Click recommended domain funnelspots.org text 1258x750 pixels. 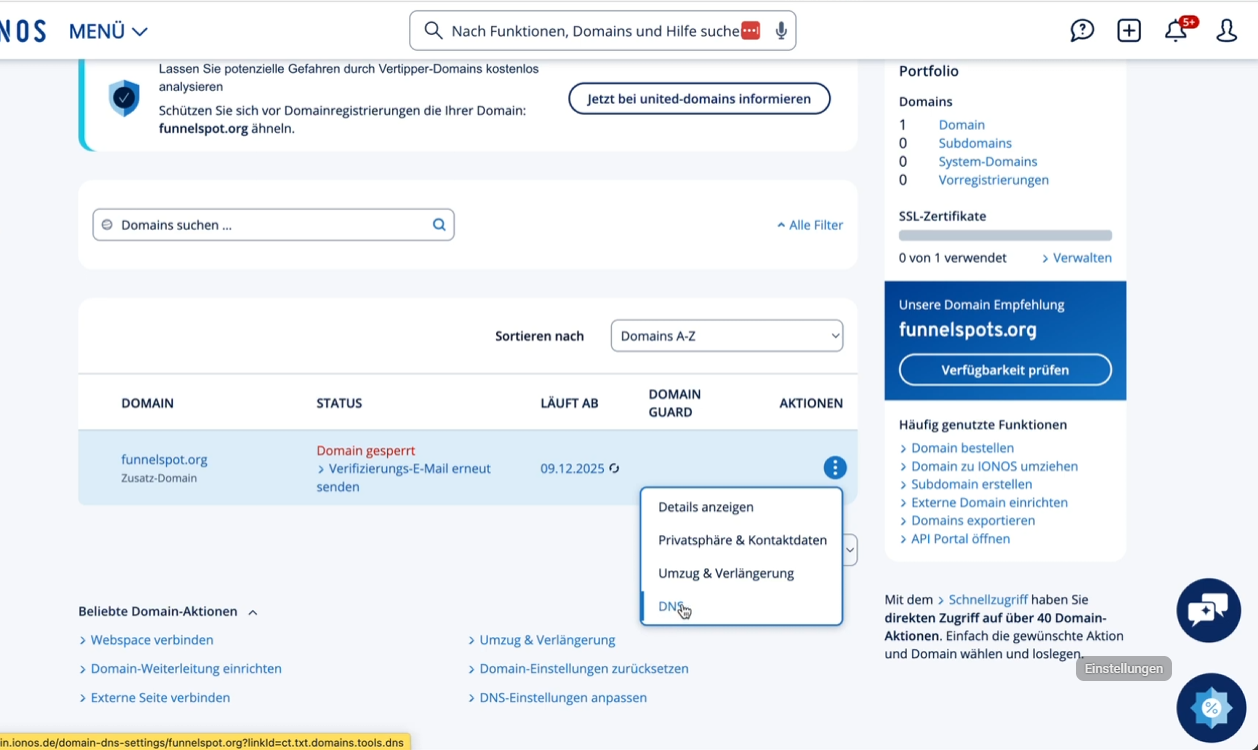967,330
